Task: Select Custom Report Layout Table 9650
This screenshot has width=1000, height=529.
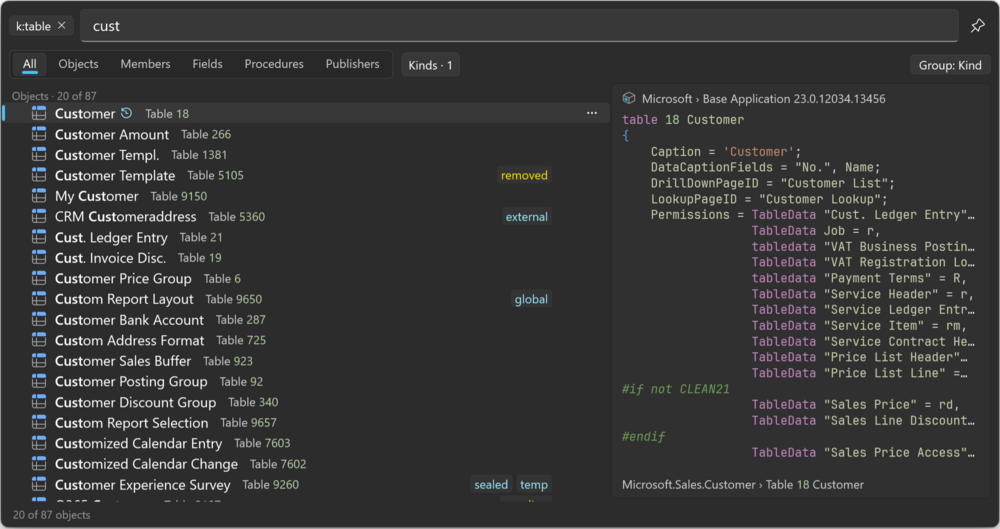Action: coord(306,299)
